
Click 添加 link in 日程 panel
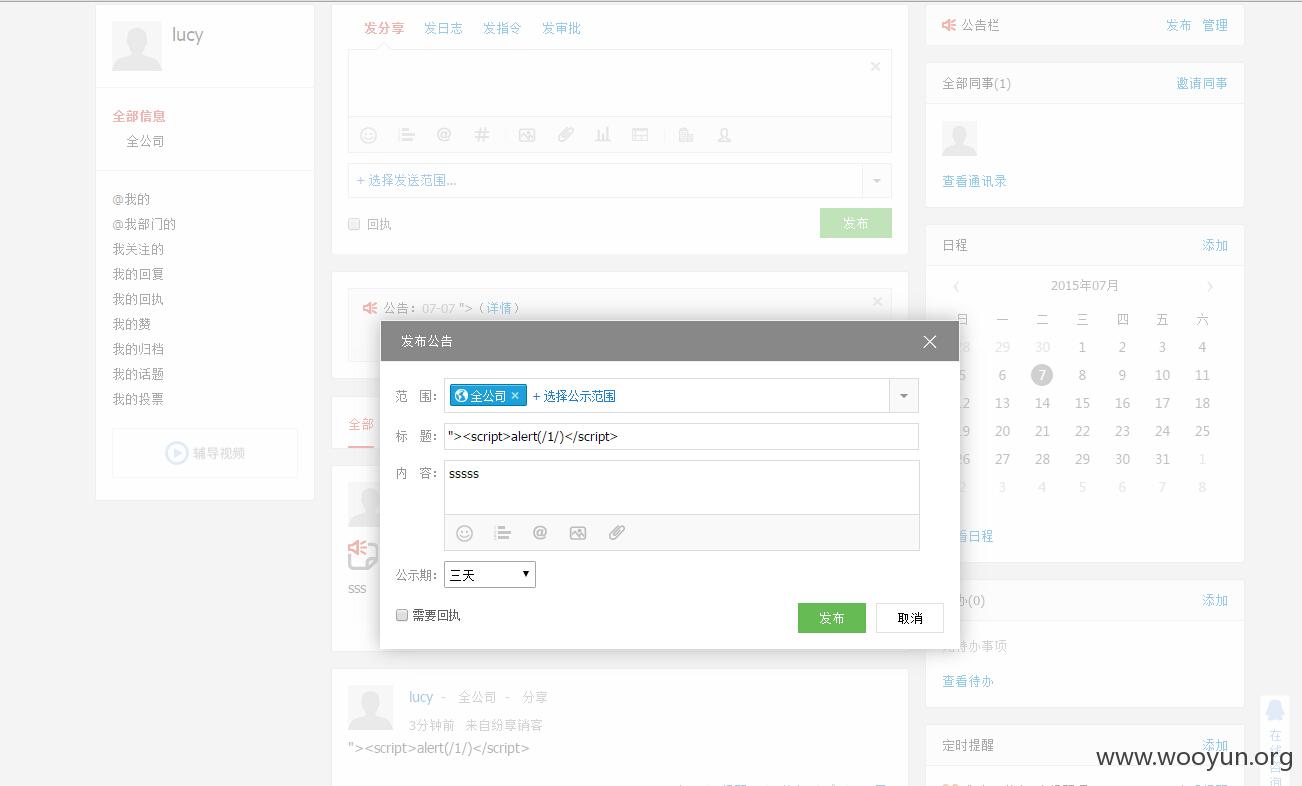1215,245
